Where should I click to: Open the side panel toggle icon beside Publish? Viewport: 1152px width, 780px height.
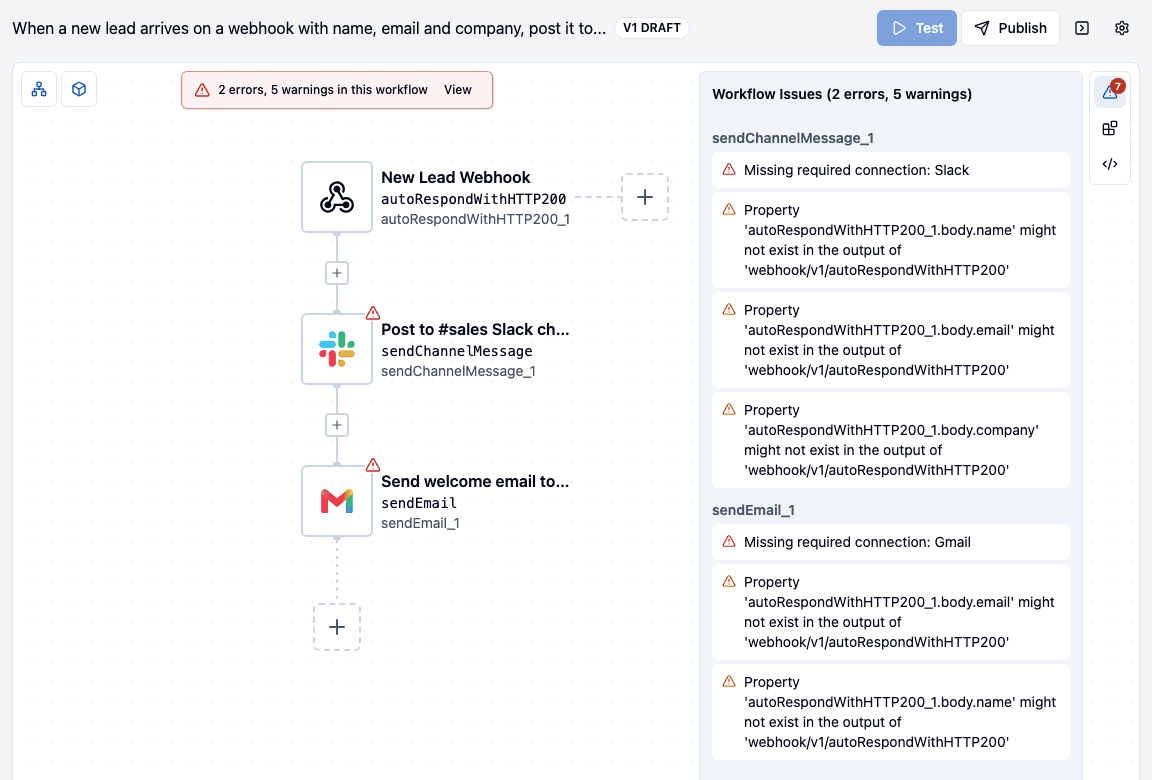pyautogui.click(x=1081, y=28)
